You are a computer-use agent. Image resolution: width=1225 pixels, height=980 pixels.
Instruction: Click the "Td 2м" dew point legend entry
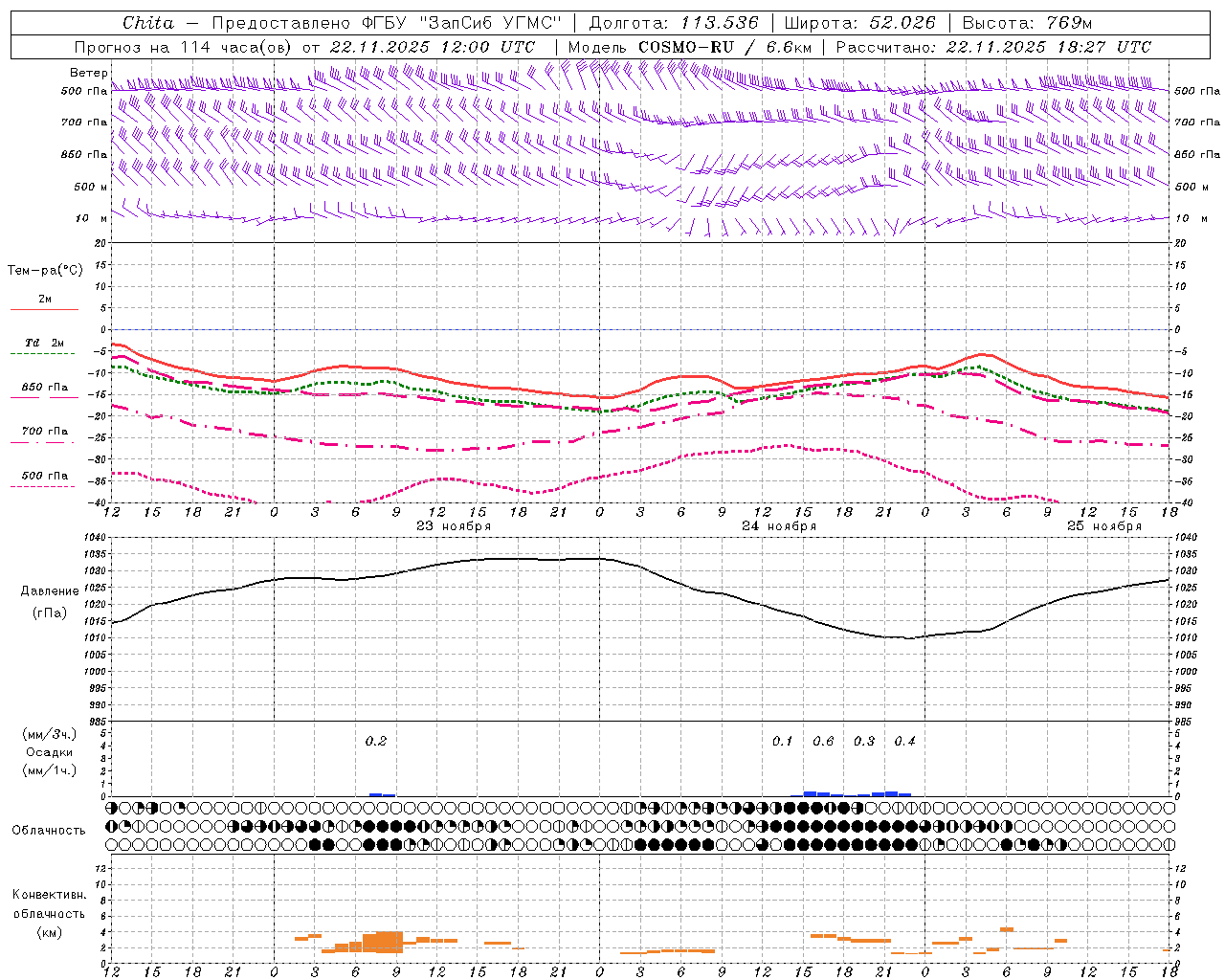(x=45, y=343)
